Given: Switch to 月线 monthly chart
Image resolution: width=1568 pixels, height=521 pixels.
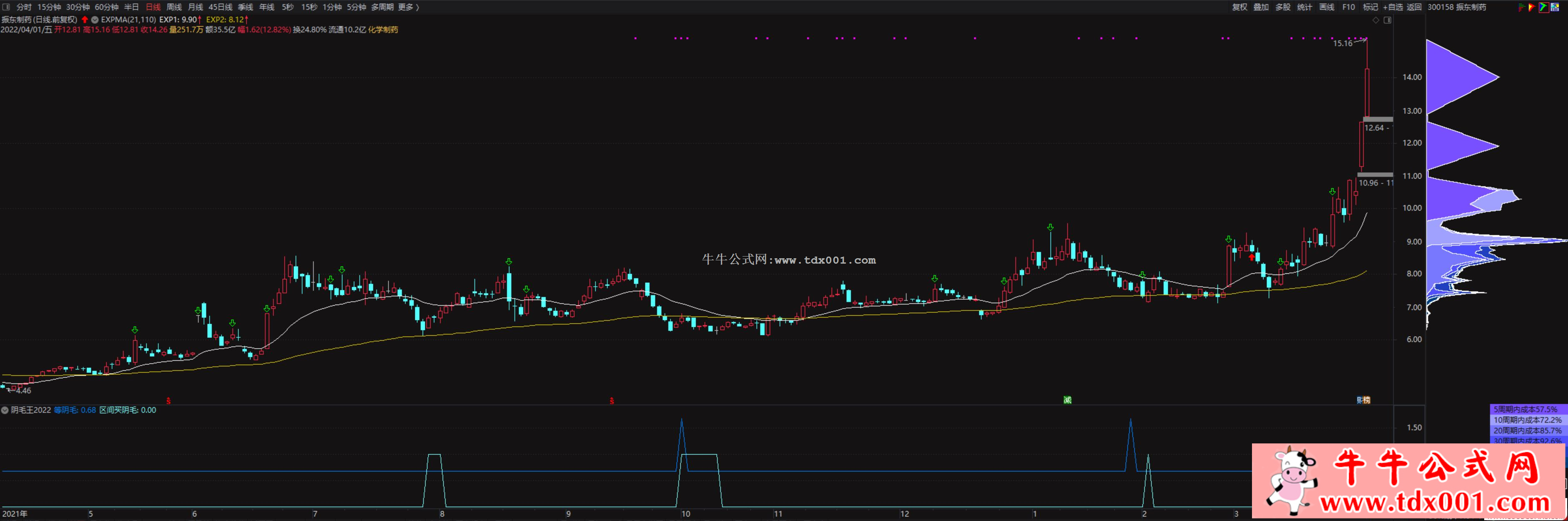Looking at the screenshot, I should 196,8.
